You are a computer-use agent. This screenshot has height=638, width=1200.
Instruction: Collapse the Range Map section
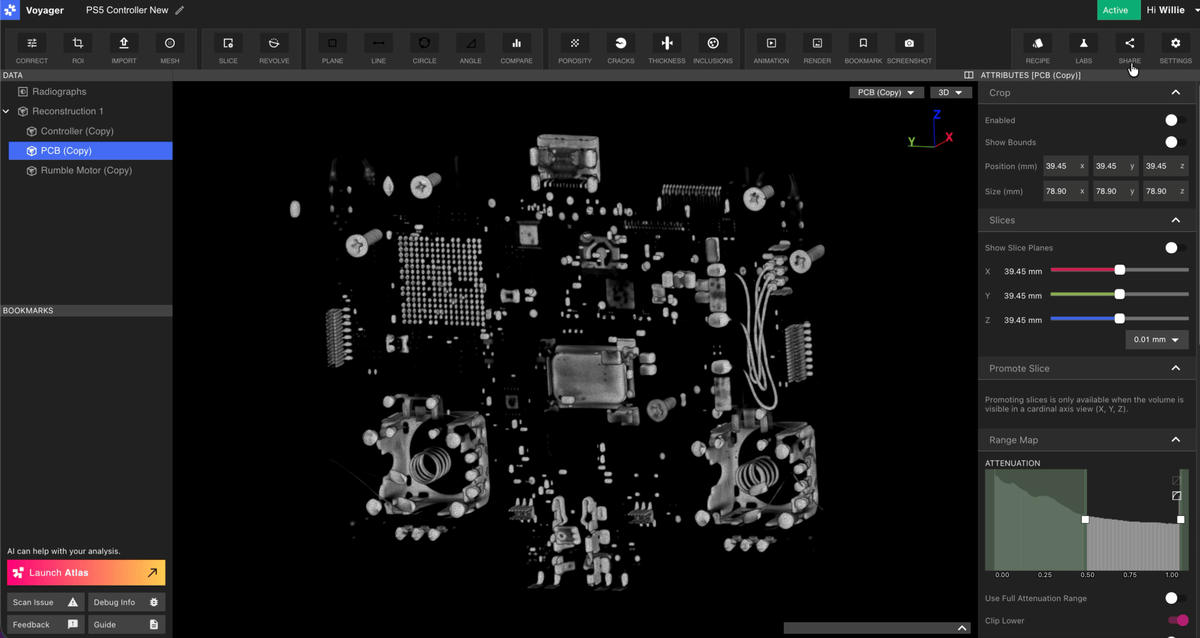point(1176,440)
